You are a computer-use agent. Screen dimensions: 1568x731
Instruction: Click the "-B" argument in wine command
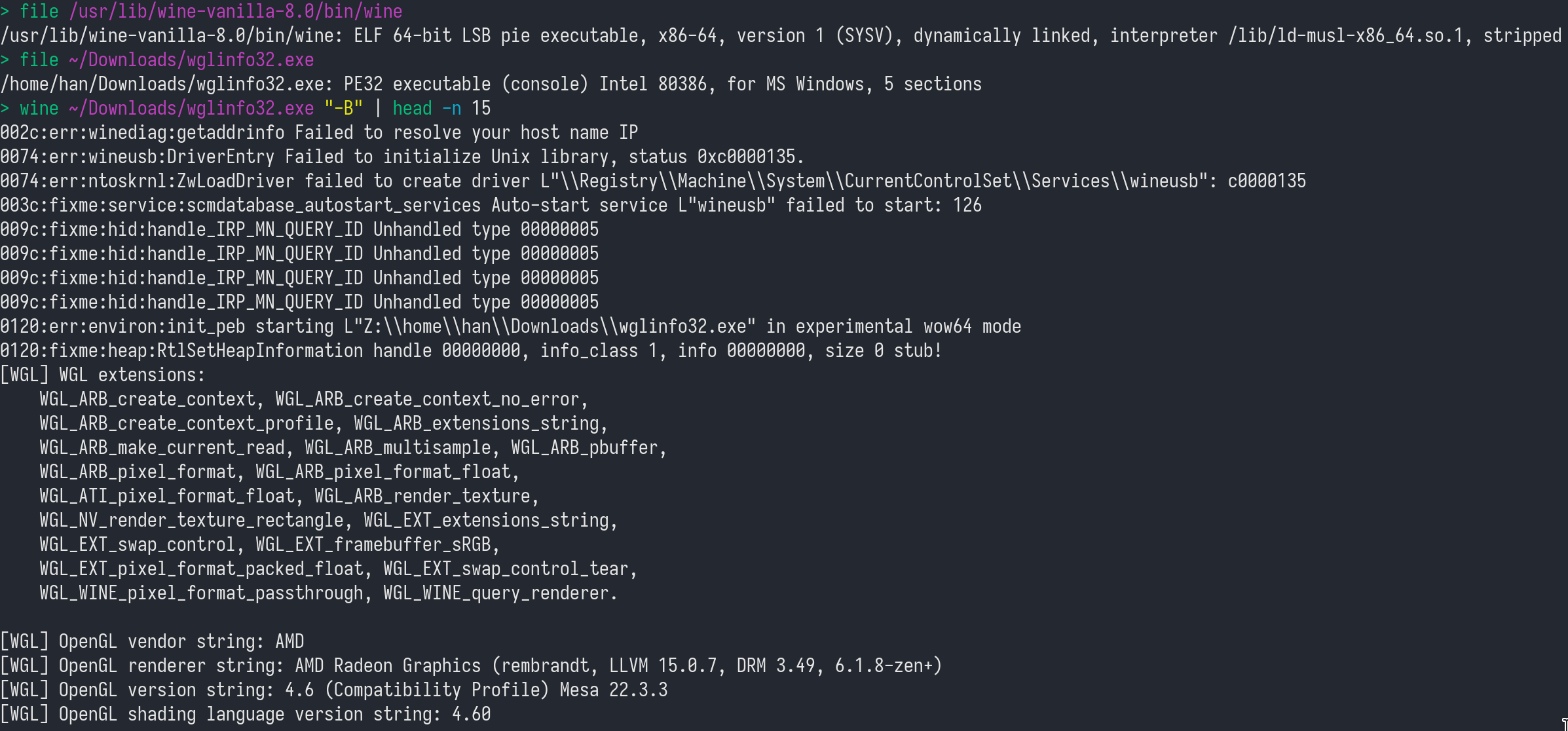(343, 109)
